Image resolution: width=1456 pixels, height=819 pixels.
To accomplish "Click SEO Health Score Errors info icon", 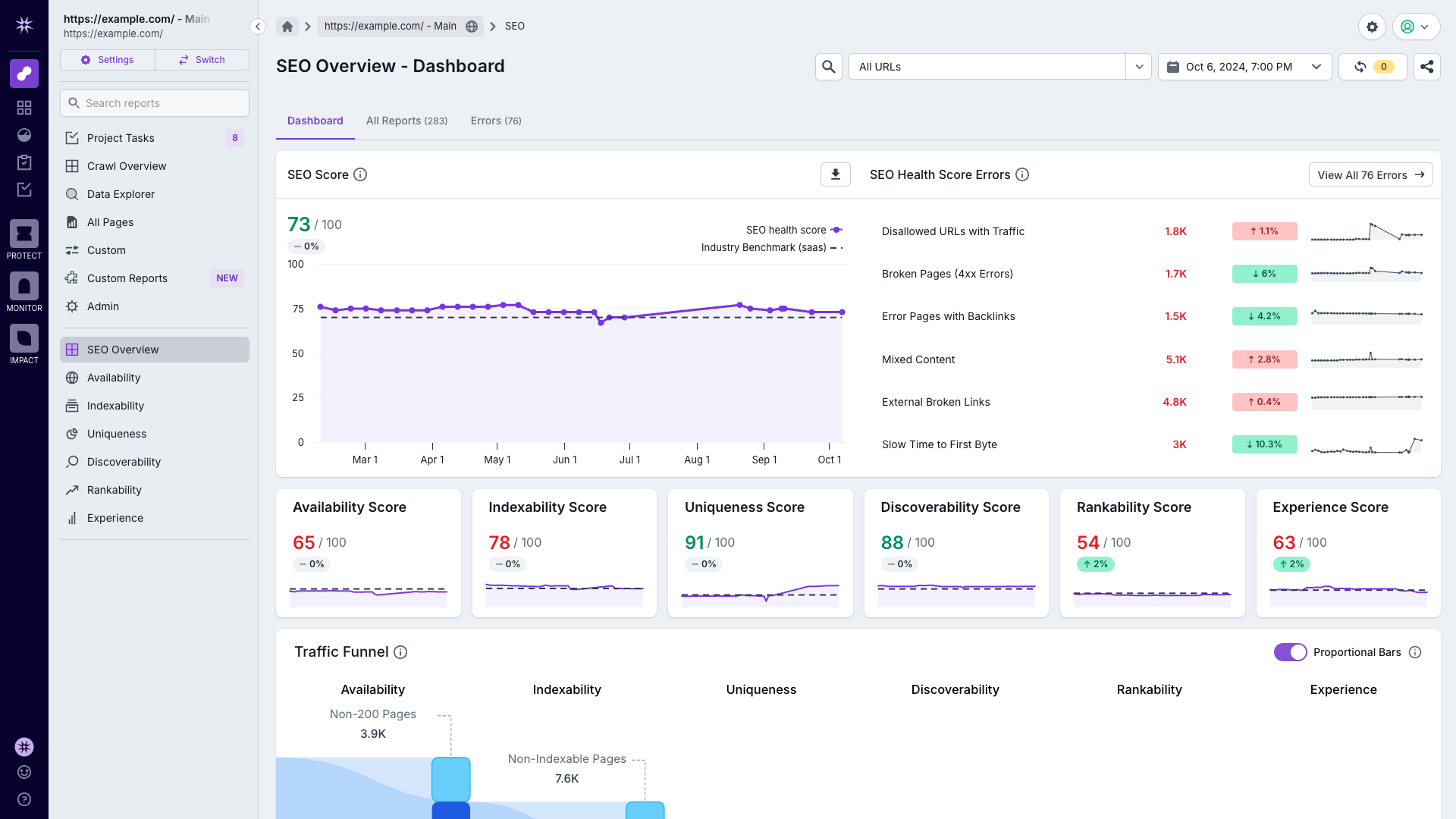I will pos(1022,174).
